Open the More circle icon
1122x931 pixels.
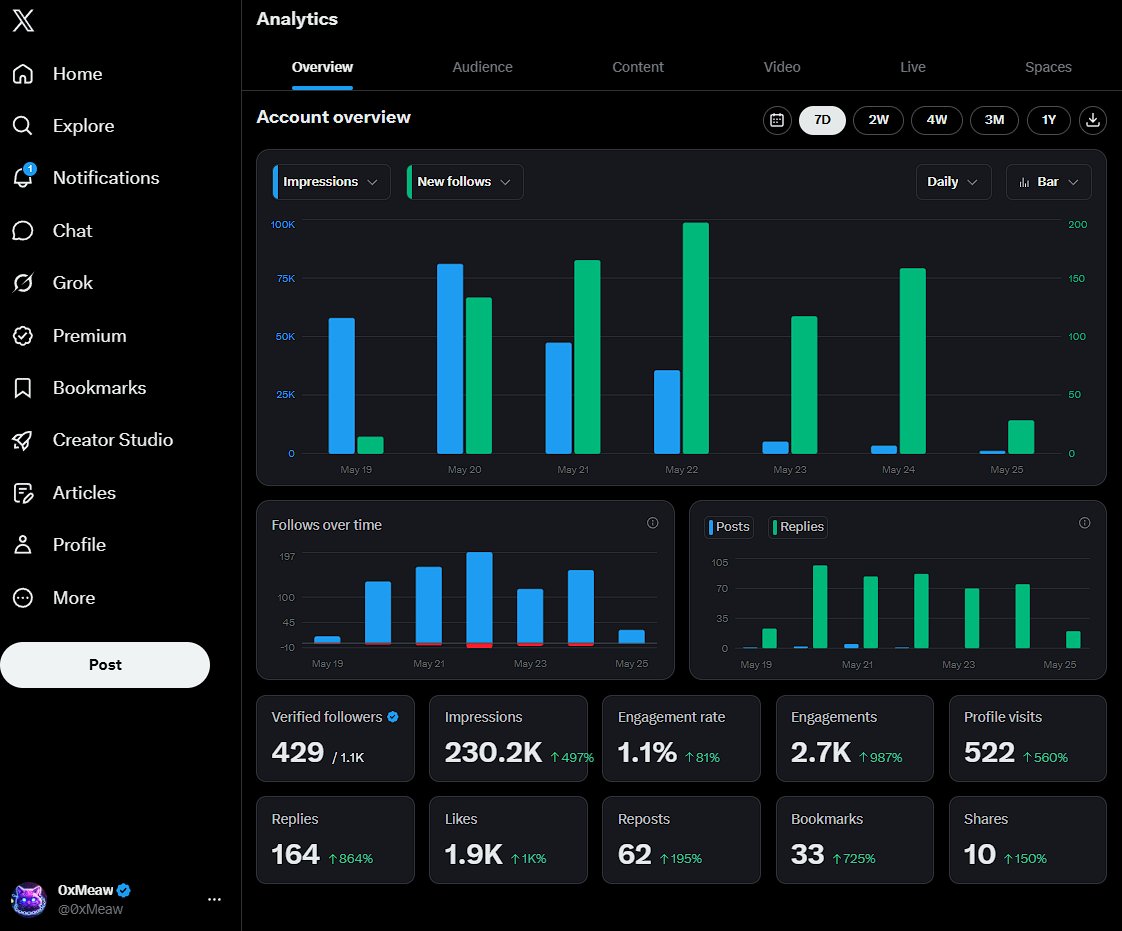point(23,598)
